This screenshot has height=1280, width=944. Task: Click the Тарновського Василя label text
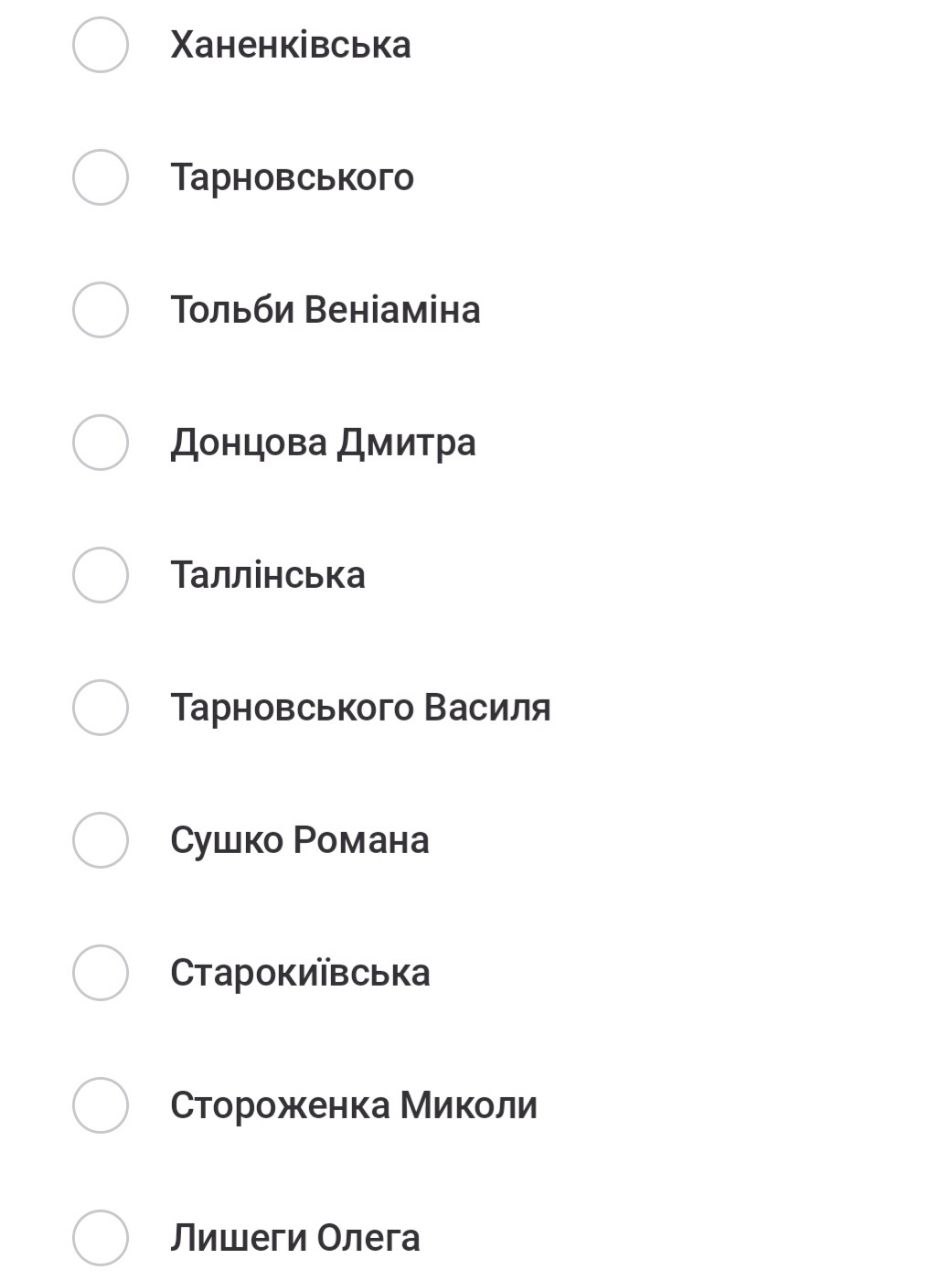(360, 707)
